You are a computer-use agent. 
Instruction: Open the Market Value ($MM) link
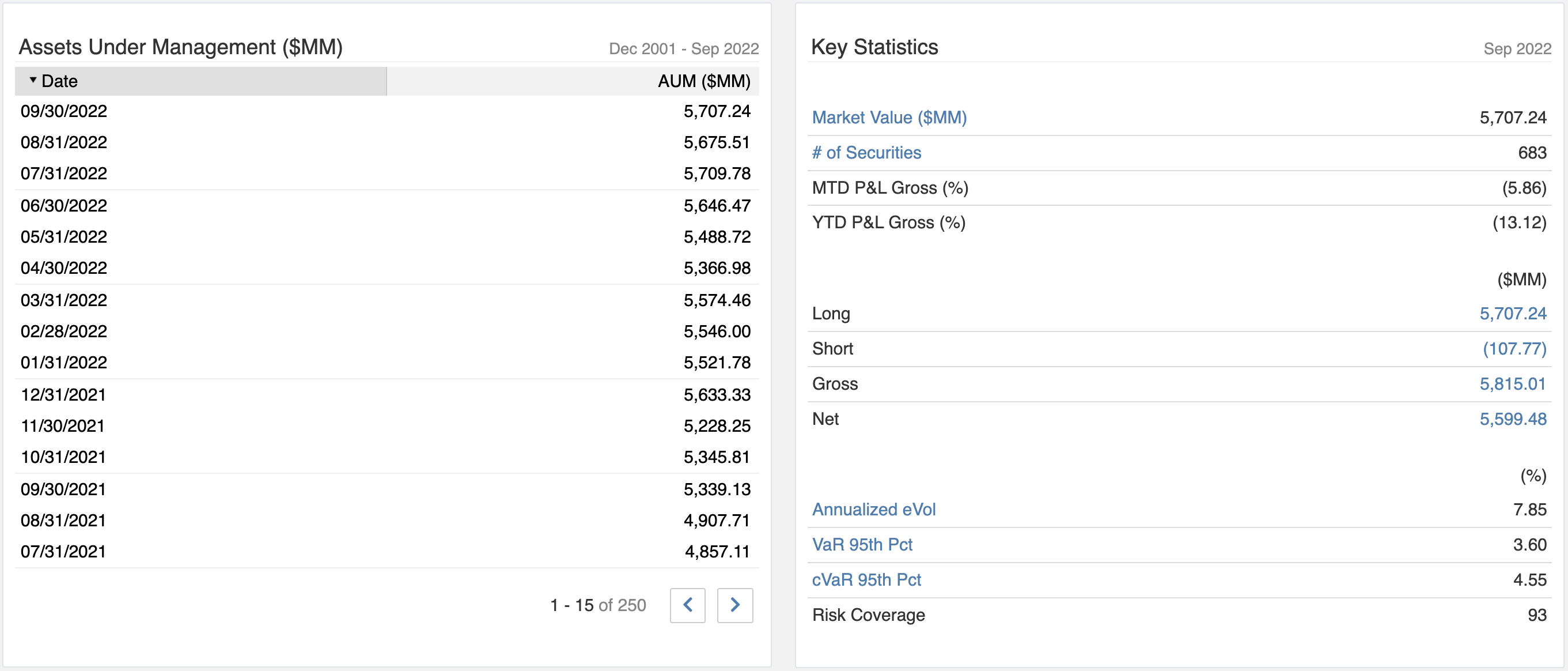click(x=889, y=118)
